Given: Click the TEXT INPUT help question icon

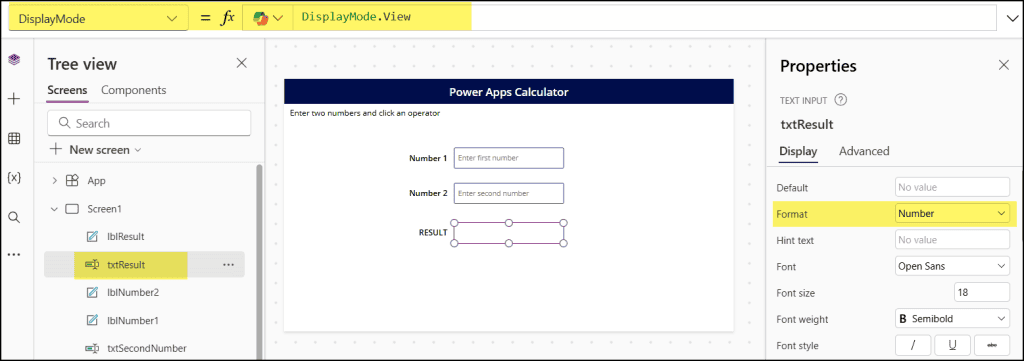Looking at the screenshot, I should (841, 100).
